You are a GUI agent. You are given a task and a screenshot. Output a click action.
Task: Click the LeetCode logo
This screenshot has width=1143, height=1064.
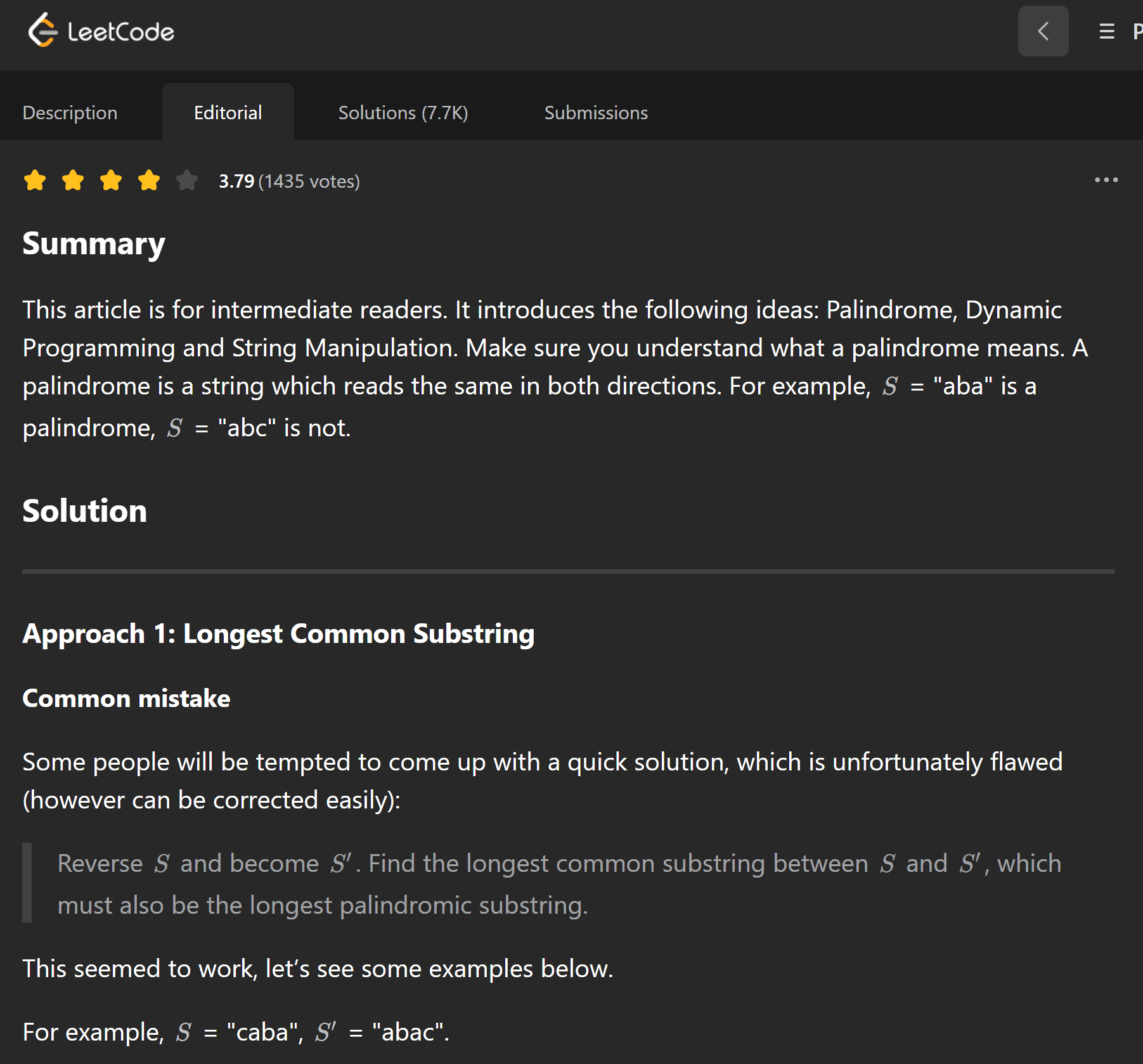pyautogui.click(x=101, y=30)
